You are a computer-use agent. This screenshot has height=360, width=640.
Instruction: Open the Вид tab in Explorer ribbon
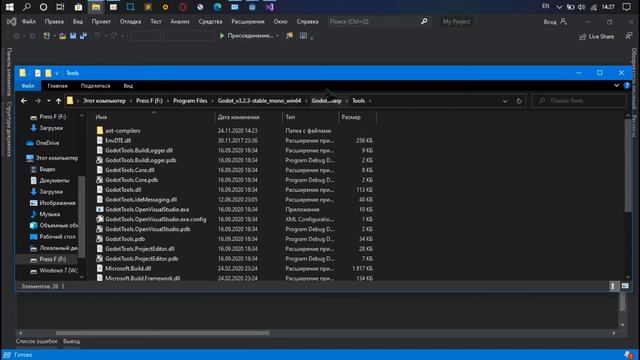click(x=128, y=86)
